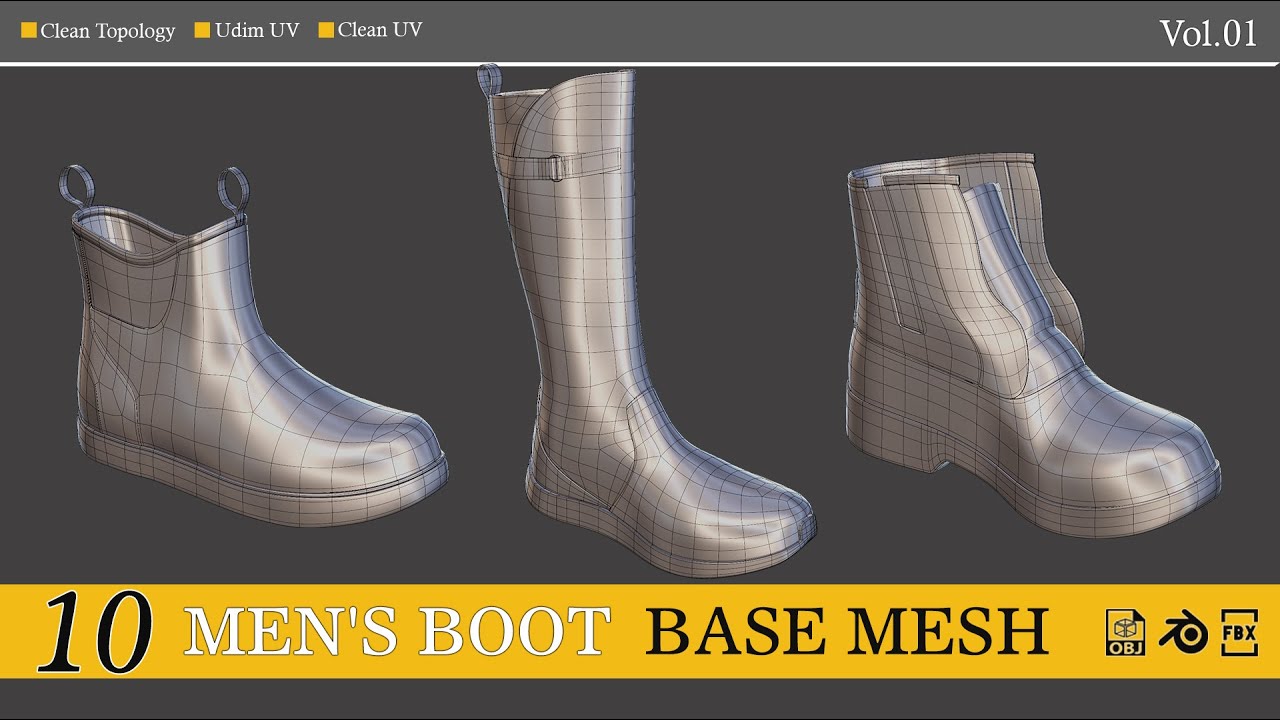Click the FBX file format icon

point(1240,632)
